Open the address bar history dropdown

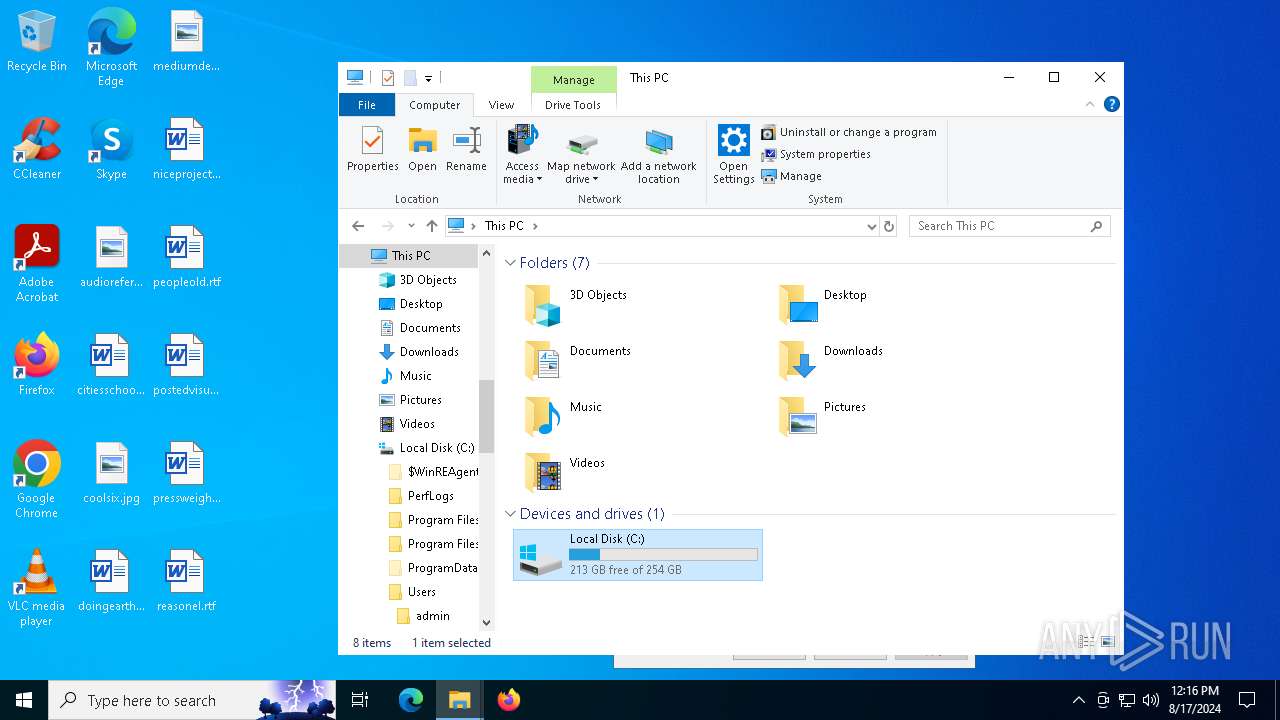[x=871, y=226]
